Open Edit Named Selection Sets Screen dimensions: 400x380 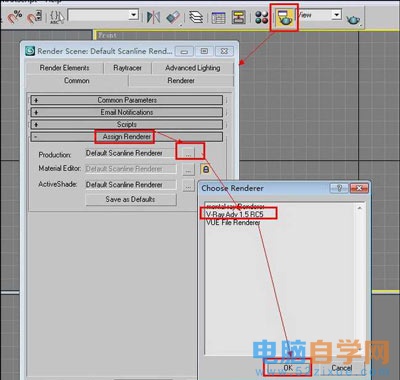pos(57,17)
